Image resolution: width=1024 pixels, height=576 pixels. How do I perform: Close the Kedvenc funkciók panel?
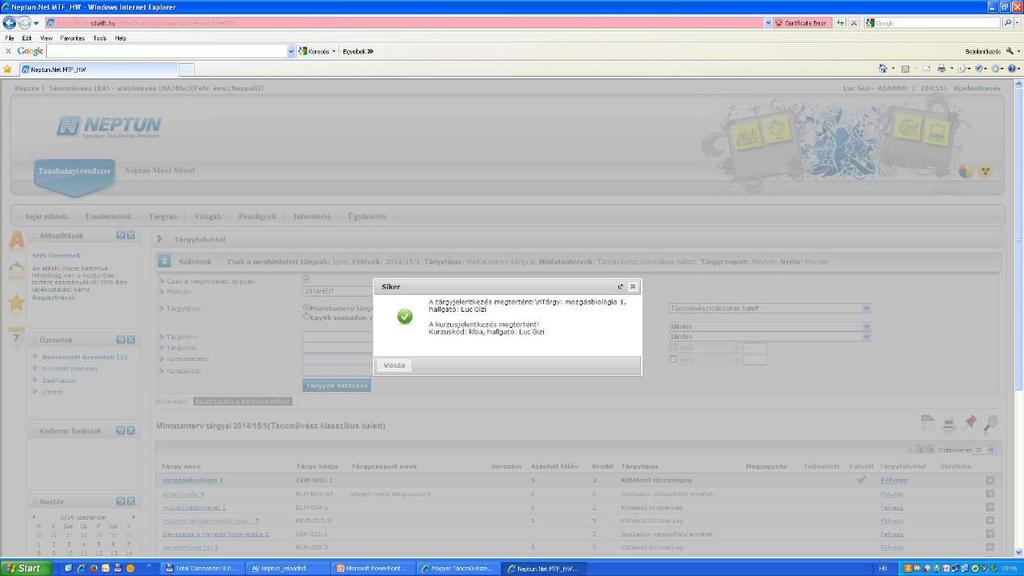click(131, 430)
